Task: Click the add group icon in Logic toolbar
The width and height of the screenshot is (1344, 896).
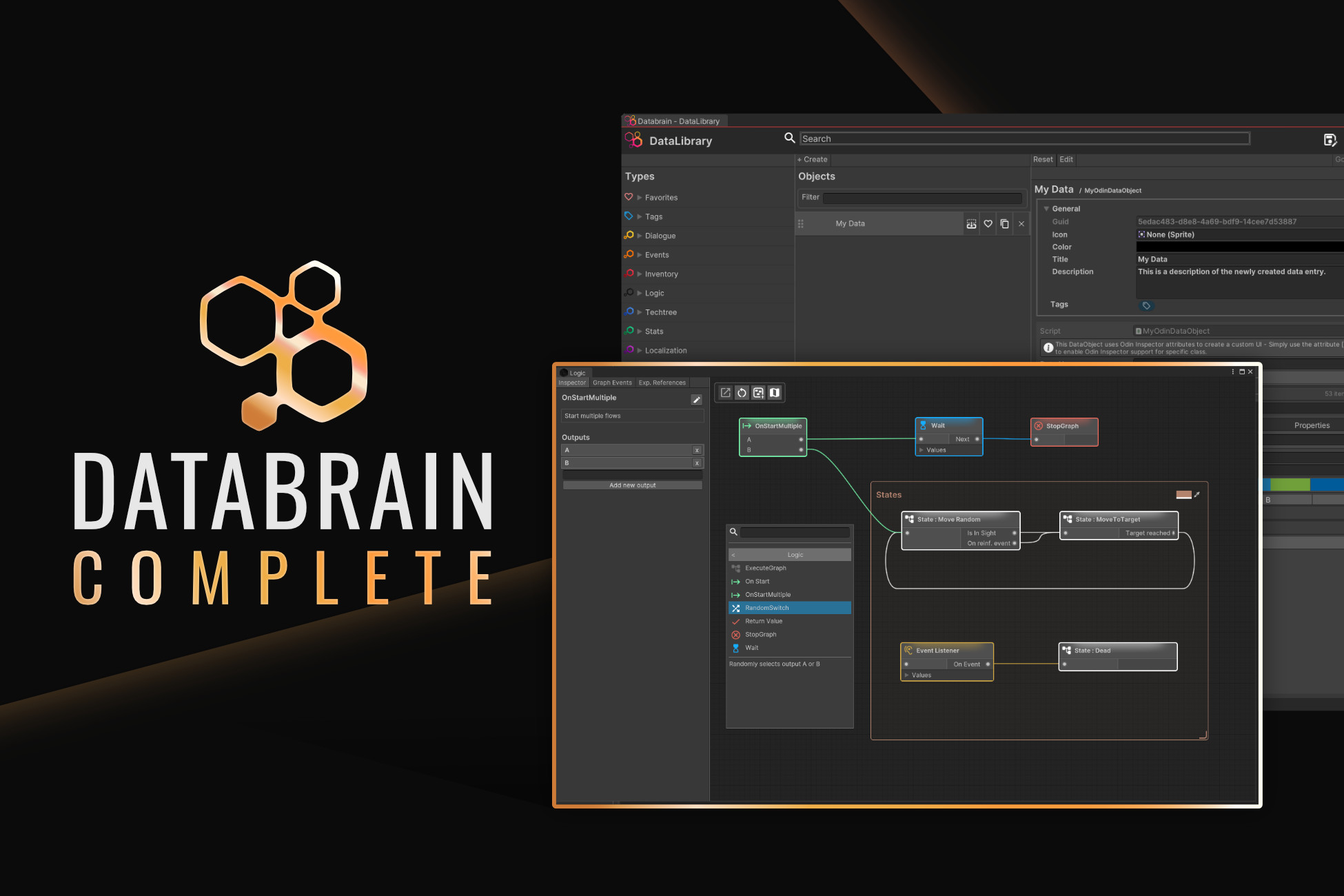Action: [758, 393]
